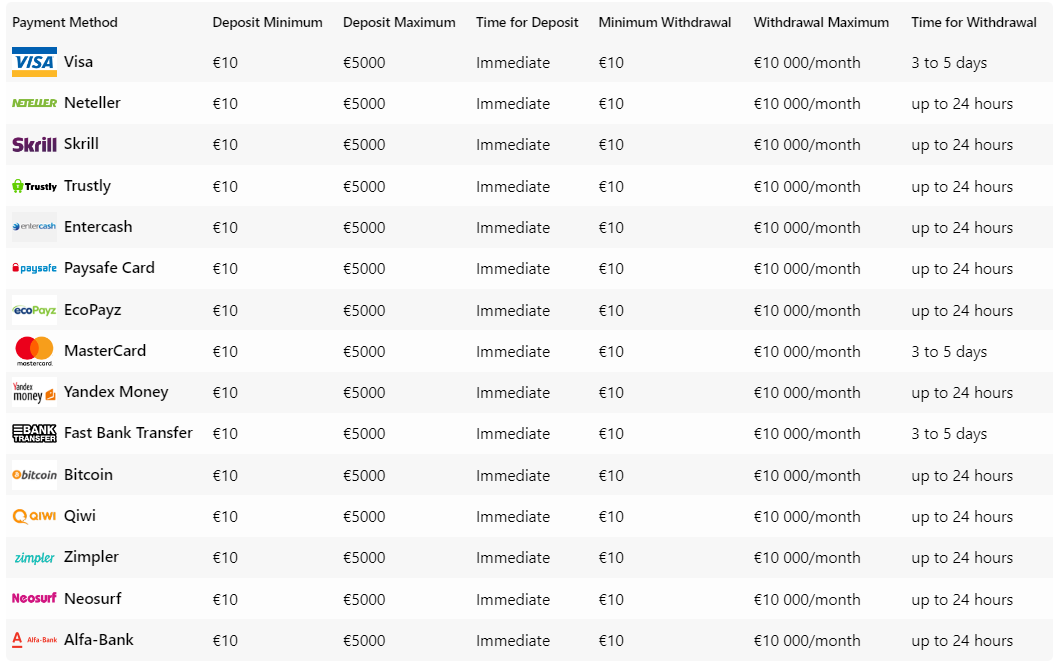Click the green Trustly logo icon
Viewport: 1053px width, 672px height.
pos(34,186)
